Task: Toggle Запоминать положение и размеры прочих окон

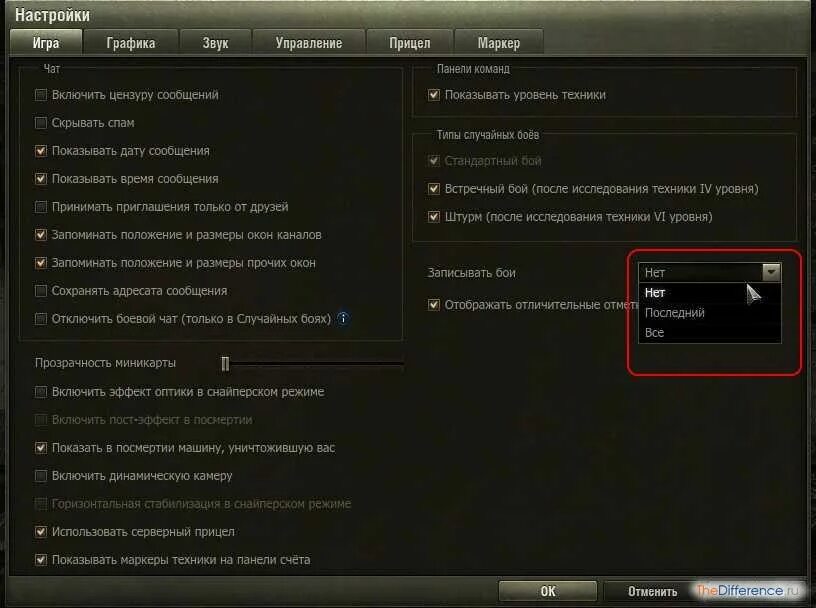Action: pyautogui.click(x=41, y=263)
